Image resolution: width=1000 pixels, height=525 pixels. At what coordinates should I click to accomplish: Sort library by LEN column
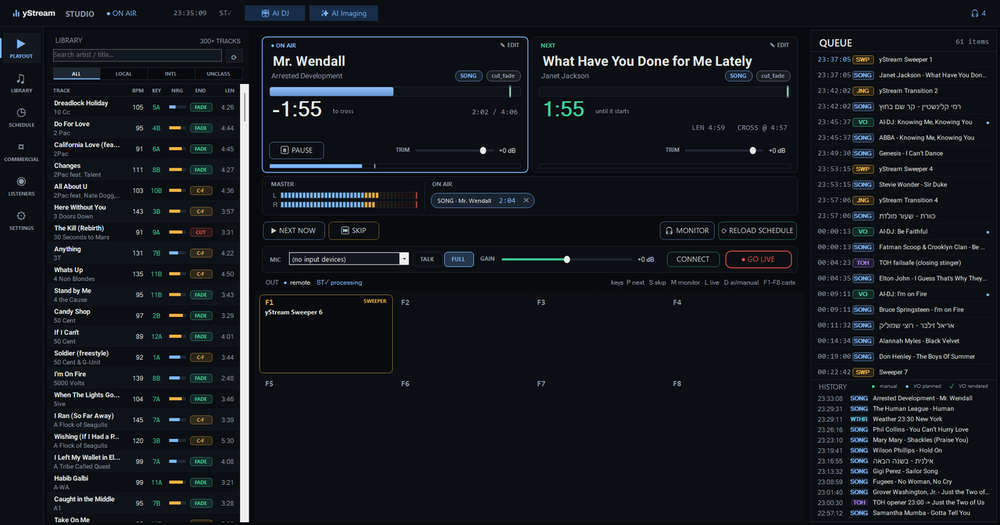click(230, 91)
